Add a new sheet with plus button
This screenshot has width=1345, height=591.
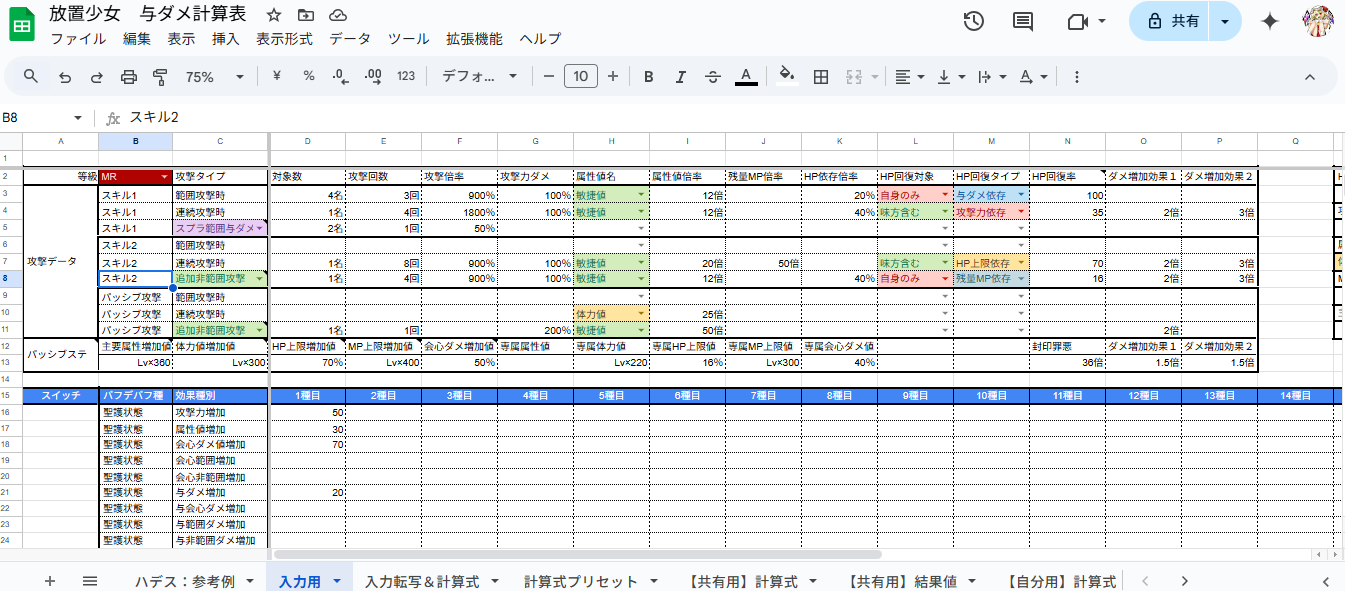click(50, 581)
